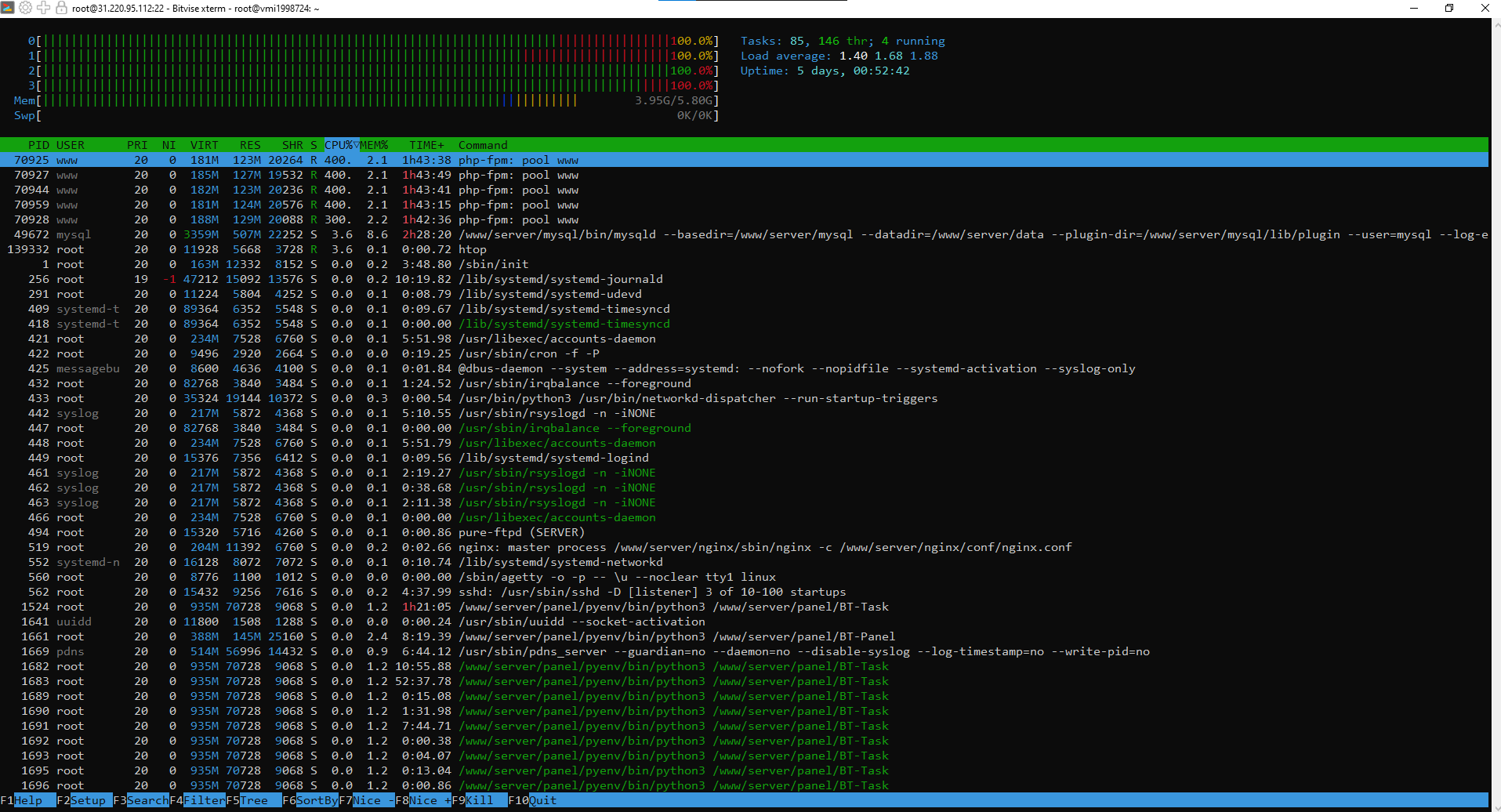Open F2 Setup in htop footer
This screenshot has height=812, width=1501.
pos(87,800)
